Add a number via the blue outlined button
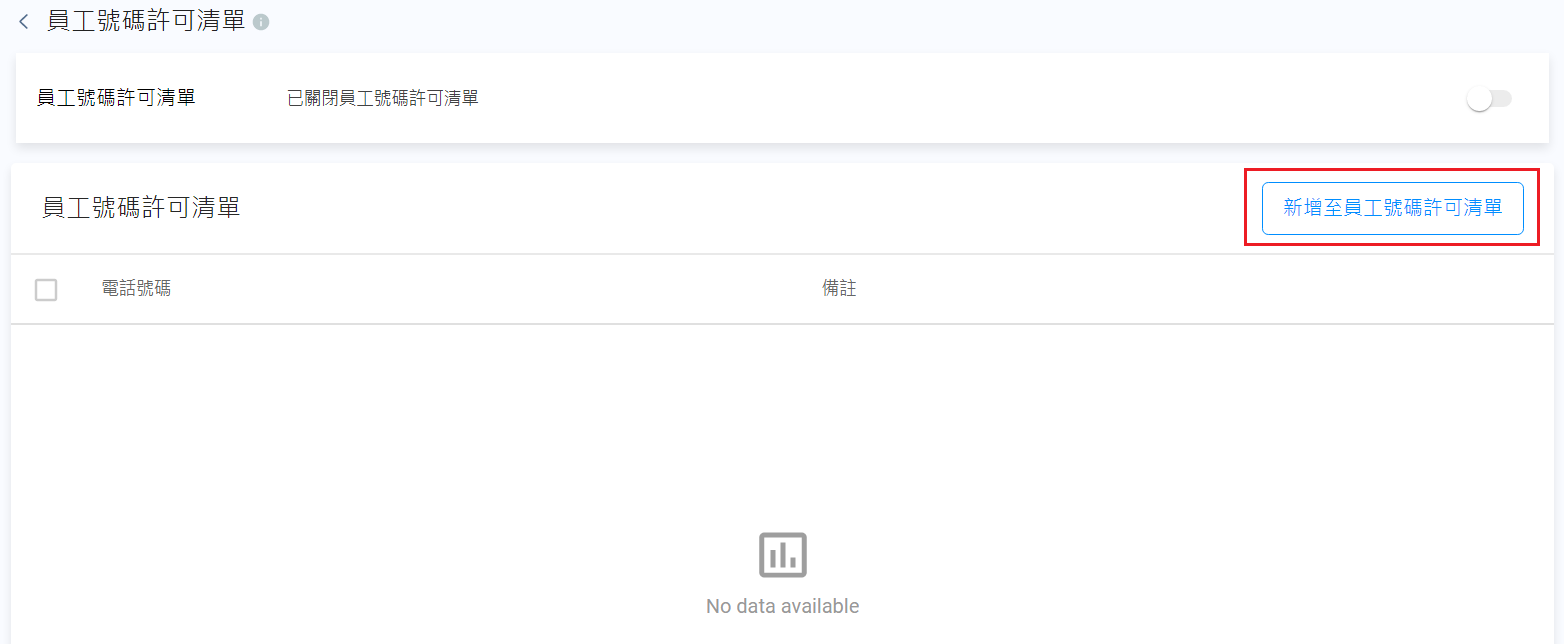 click(1392, 208)
